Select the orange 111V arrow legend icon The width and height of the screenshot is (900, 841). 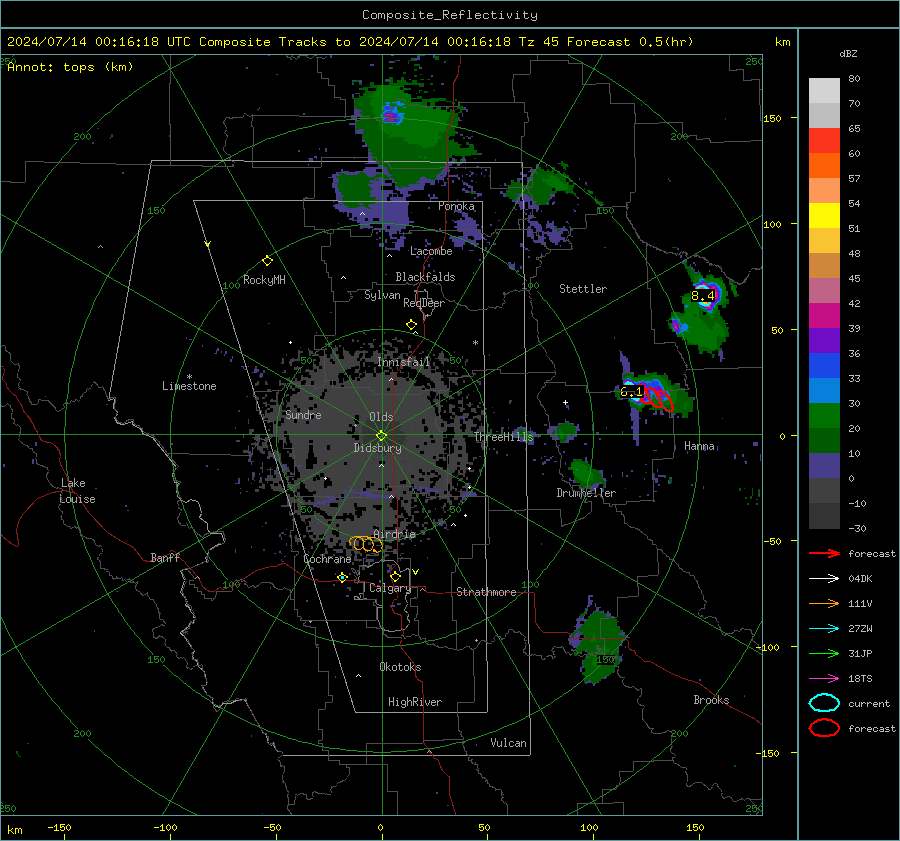(824, 603)
